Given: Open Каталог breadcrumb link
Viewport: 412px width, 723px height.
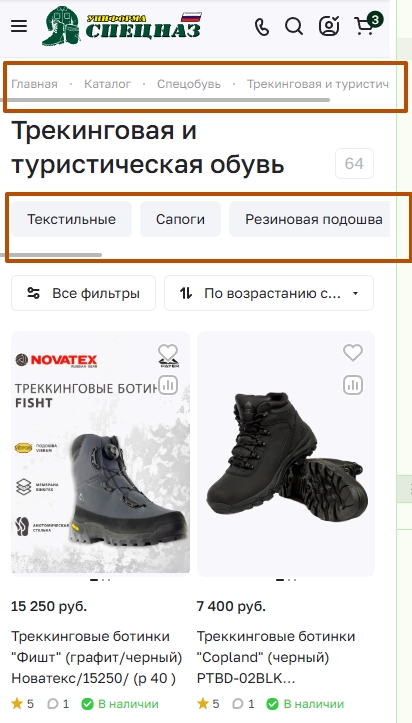Looking at the screenshot, I should 107,84.
